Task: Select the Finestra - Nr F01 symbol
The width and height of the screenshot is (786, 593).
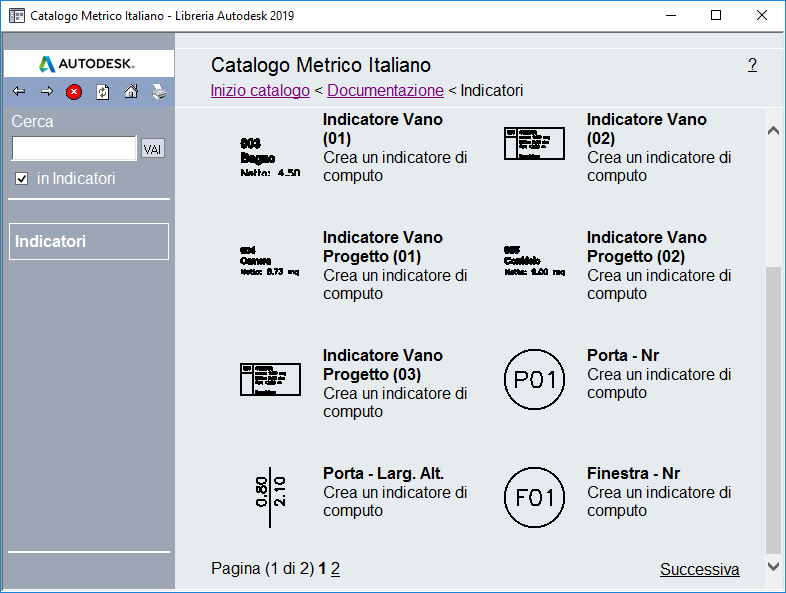Action: click(x=534, y=497)
